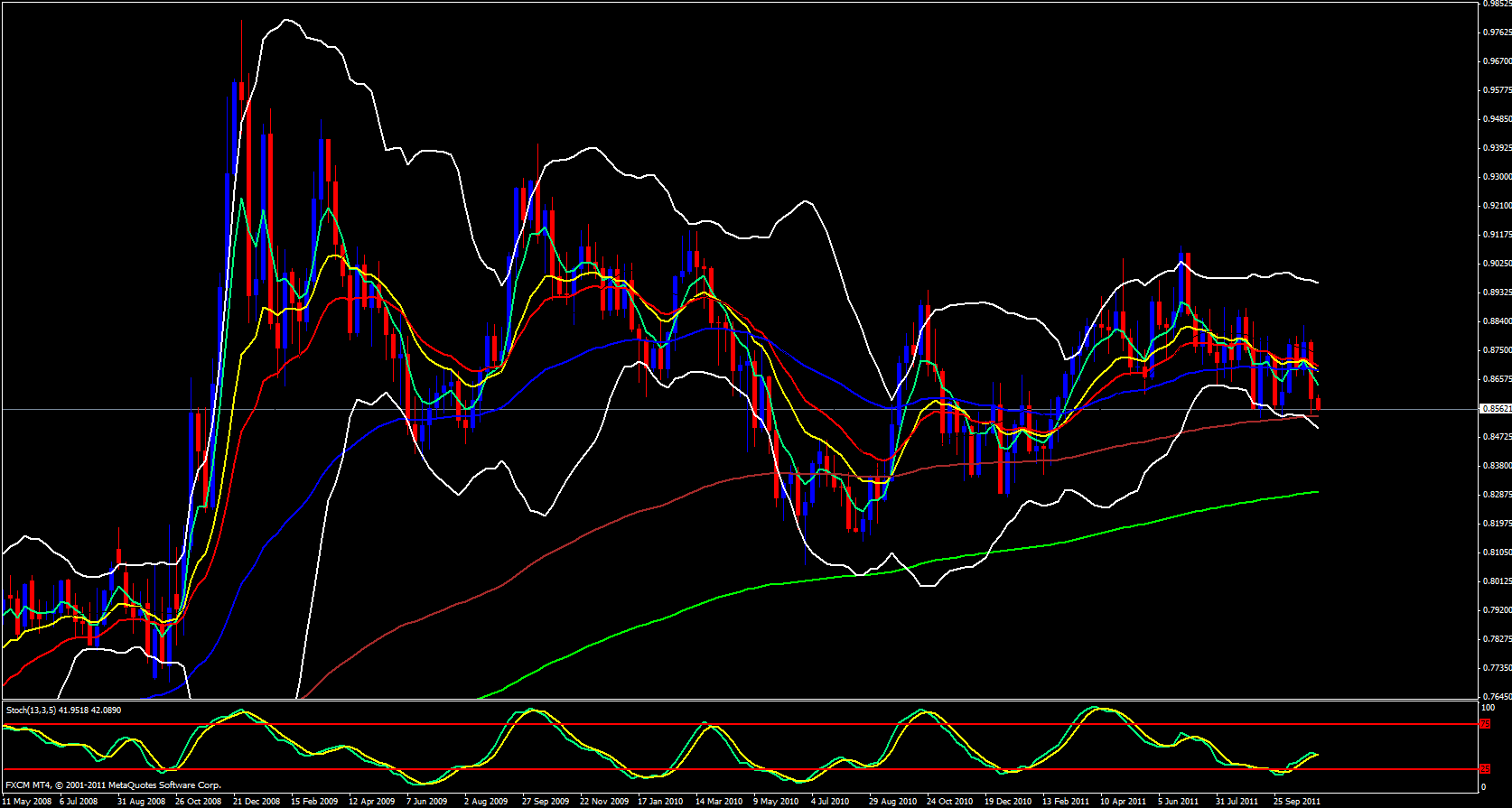1512x808 pixels.
Task: Click the 0.76450 price axis label
Action: [x=1497, y=697]
